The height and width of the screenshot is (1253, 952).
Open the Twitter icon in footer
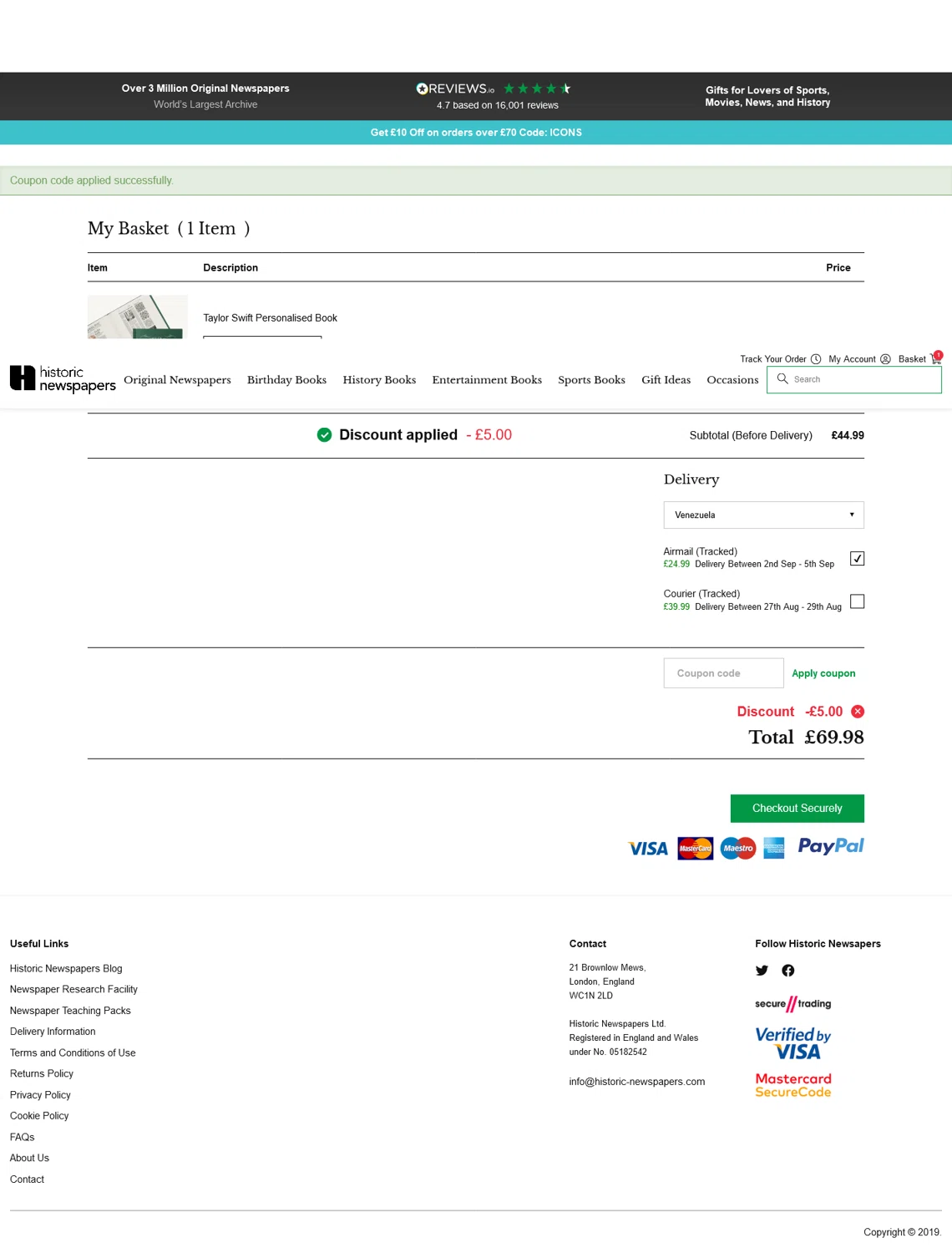coord(762,971)
